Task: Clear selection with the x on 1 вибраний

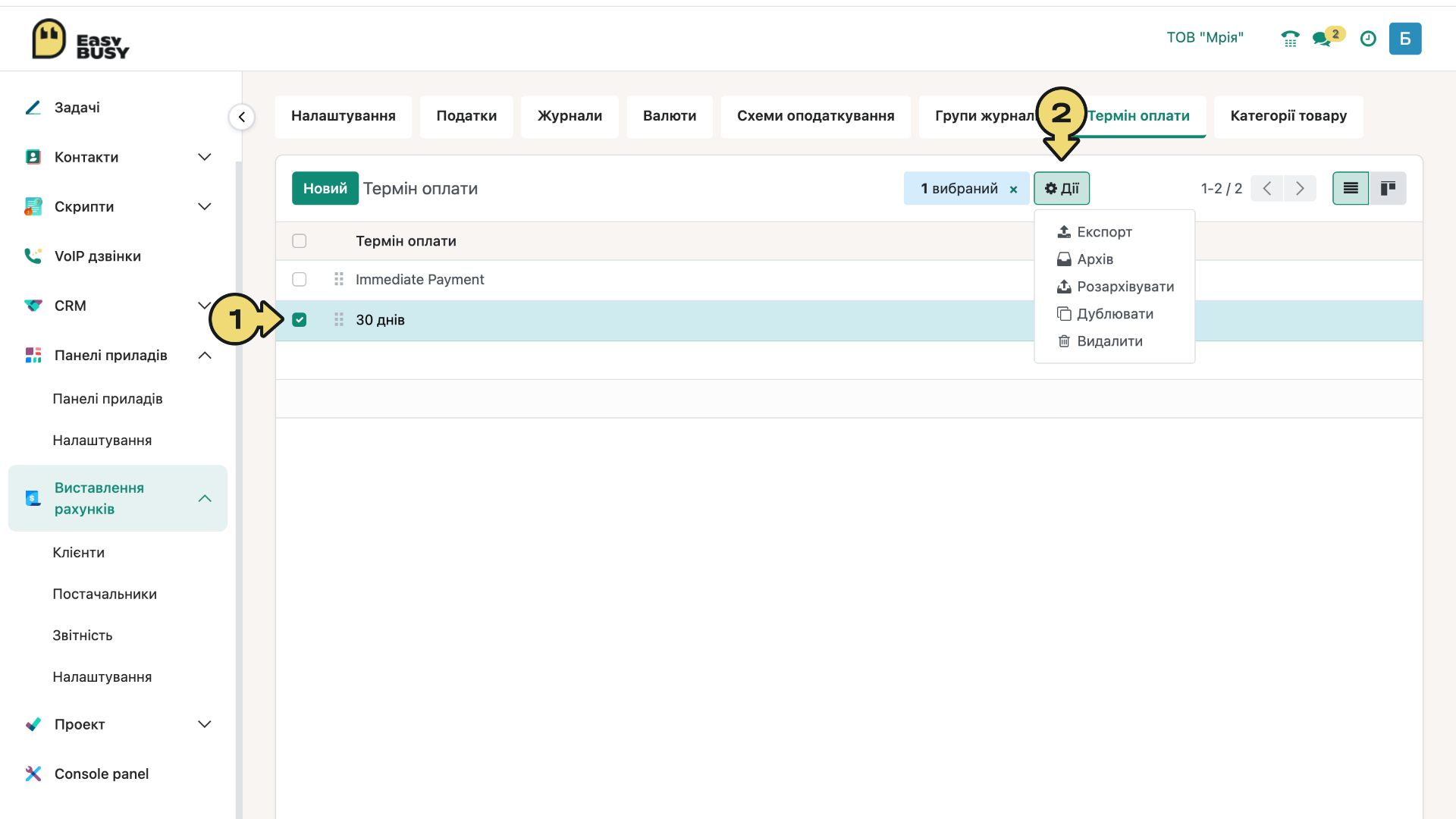Action: click(1013, 190)
